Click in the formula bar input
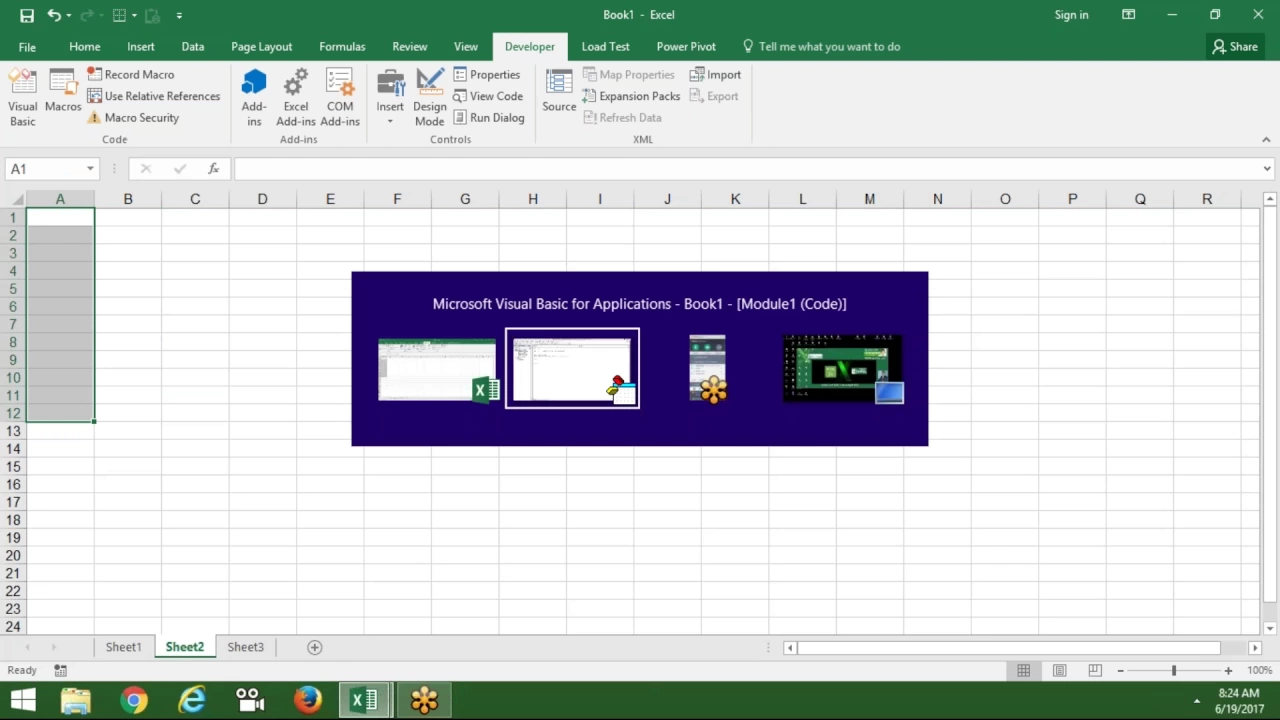The height and width of the screenshot is (720, 1280). click(x=746, y=169)
